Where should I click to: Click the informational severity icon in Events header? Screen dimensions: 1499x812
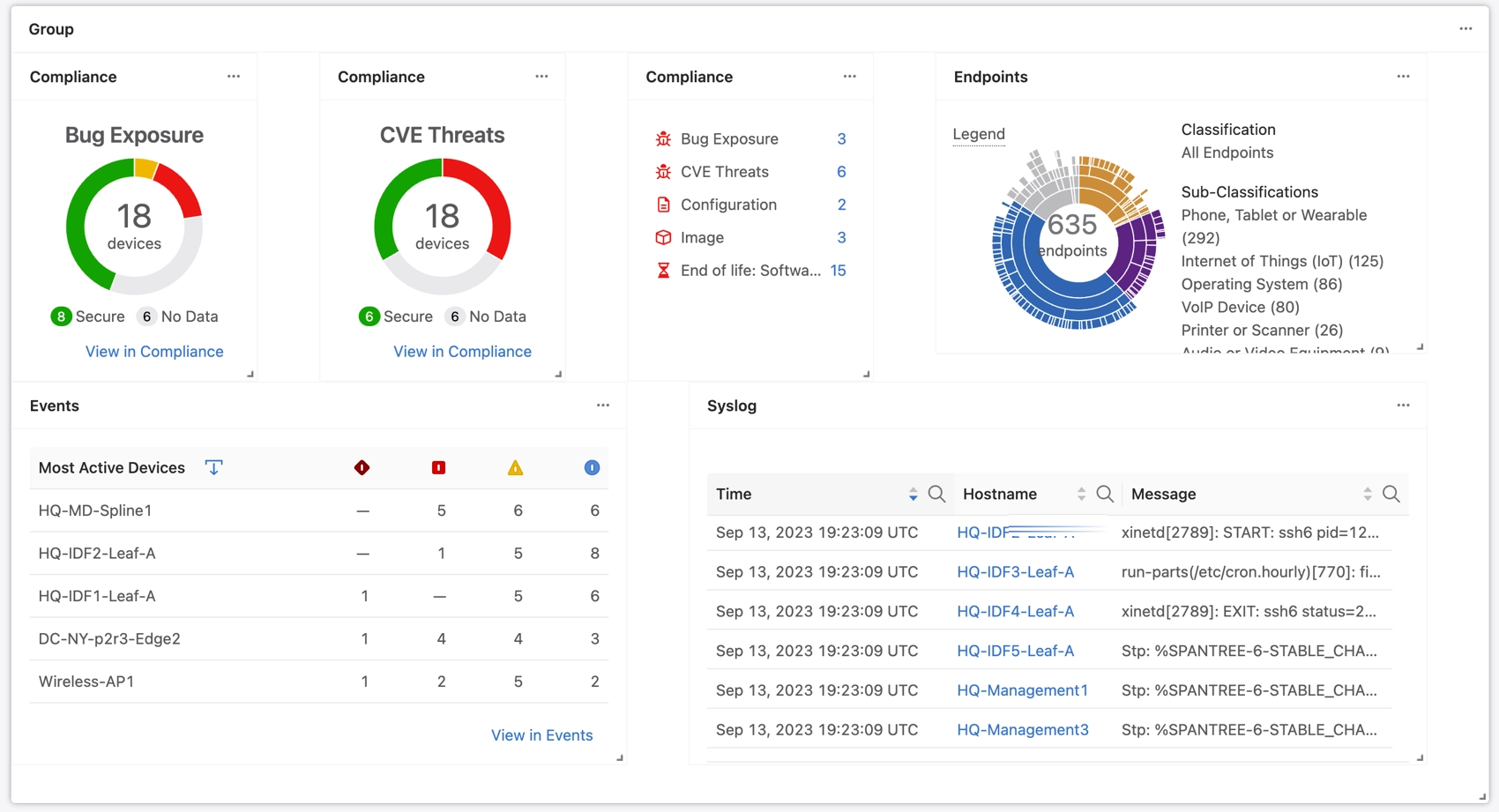[x=592, y=467]
